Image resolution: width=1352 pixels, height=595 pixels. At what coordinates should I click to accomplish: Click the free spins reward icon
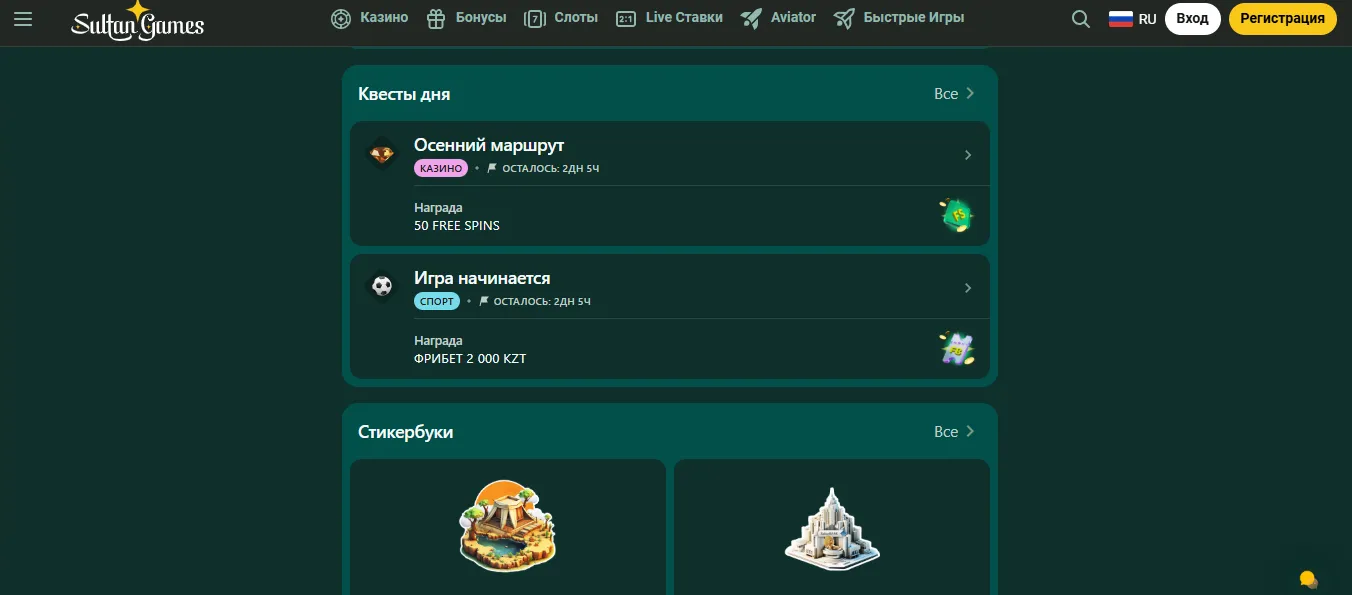[957, 216]
